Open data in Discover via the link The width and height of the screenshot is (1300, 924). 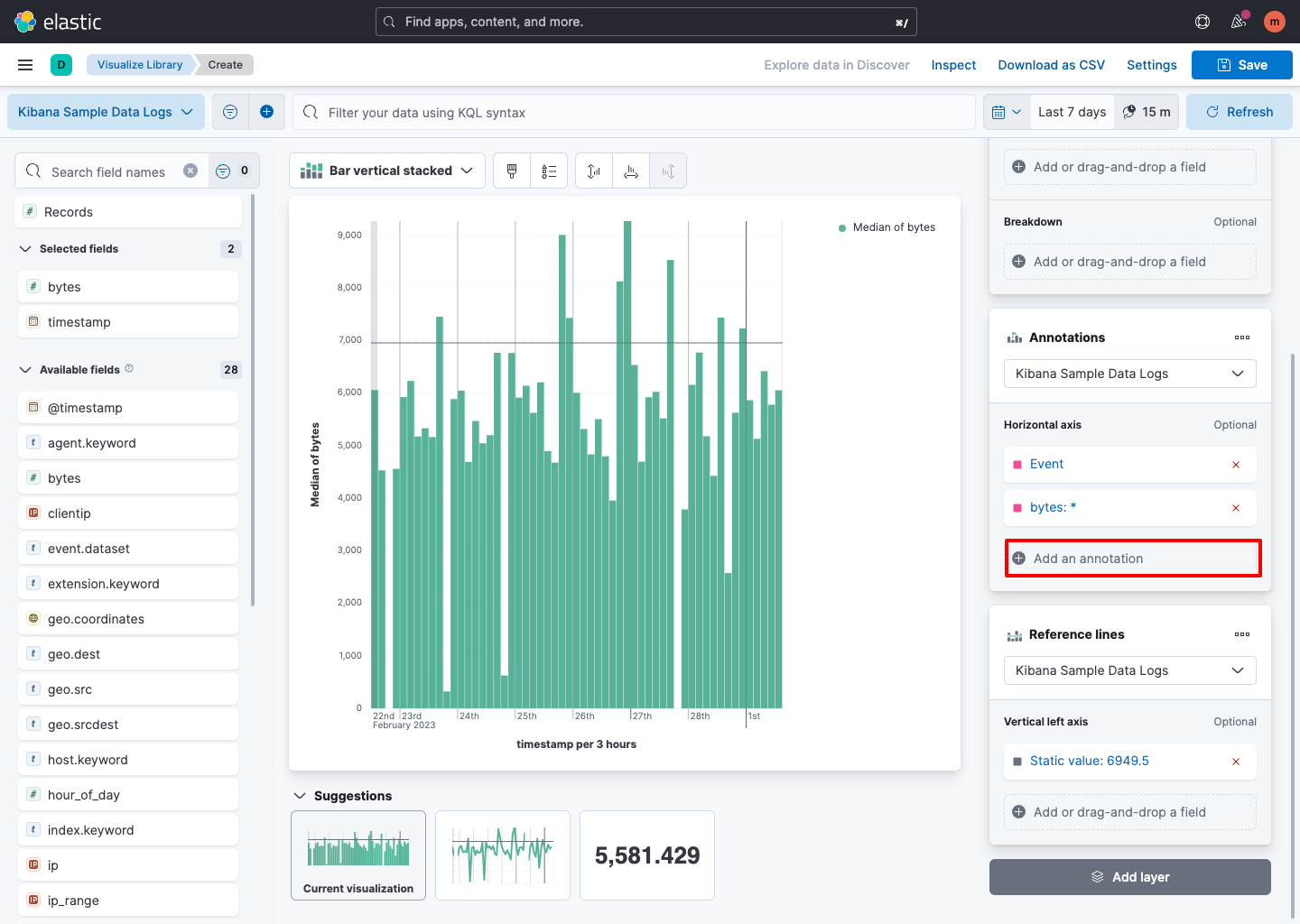[836, 64]
